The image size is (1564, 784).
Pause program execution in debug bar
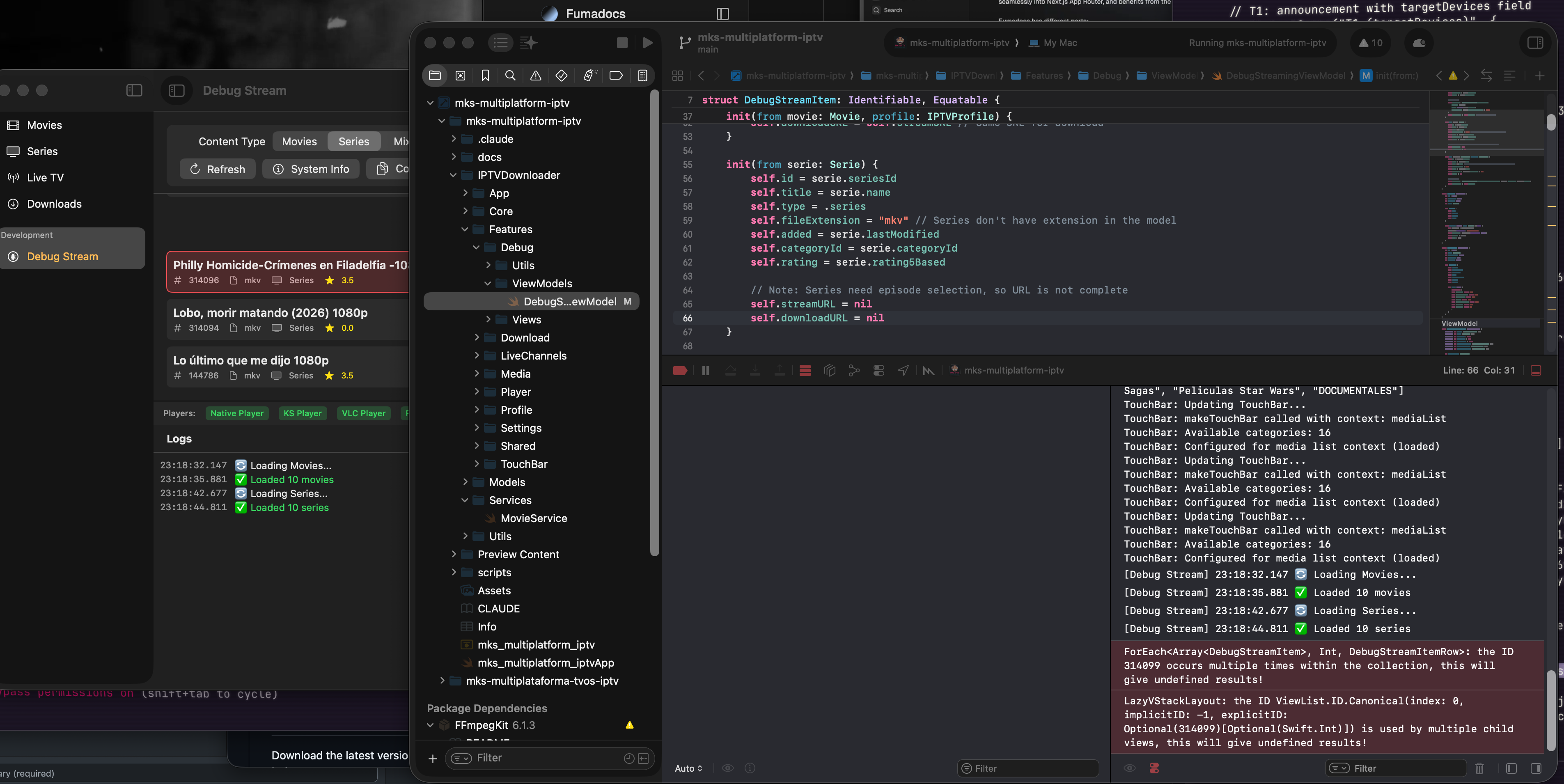click(706, 370)
